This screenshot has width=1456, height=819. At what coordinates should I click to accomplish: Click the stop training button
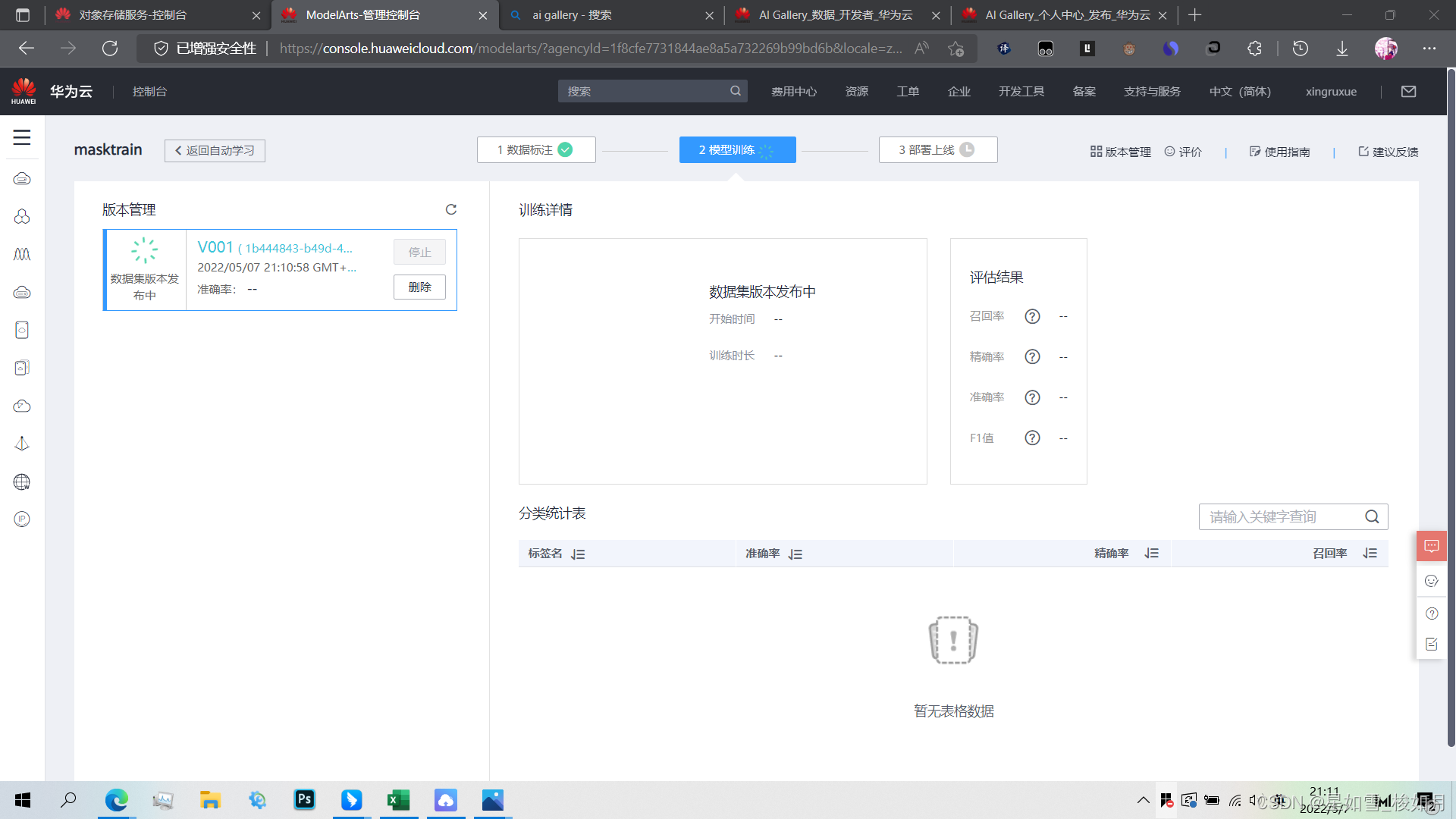(419, 252)
